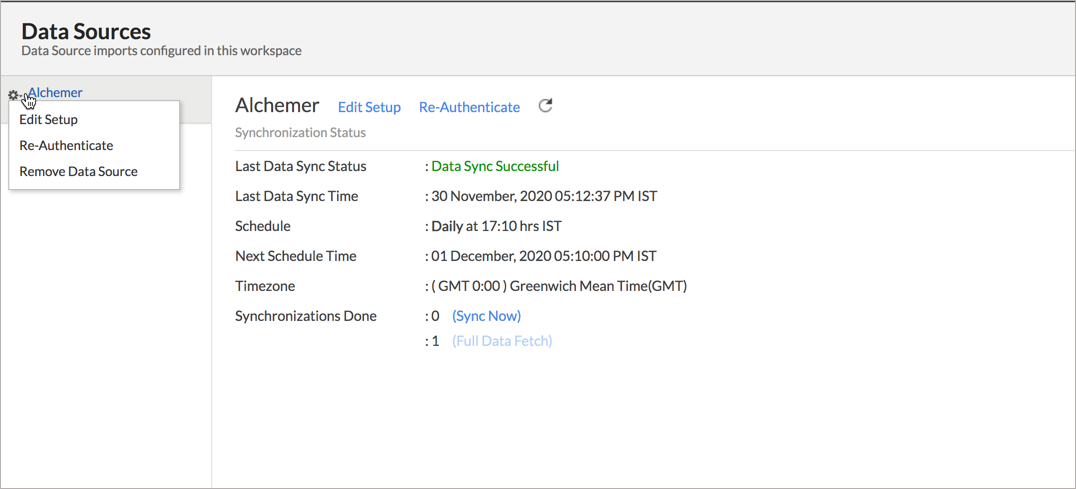The height and width of the screenshot is (489, 1076).
Task: Choose Edit Setup from the dropdown menu
Action: pyautogui.click(x=48, y=119)
